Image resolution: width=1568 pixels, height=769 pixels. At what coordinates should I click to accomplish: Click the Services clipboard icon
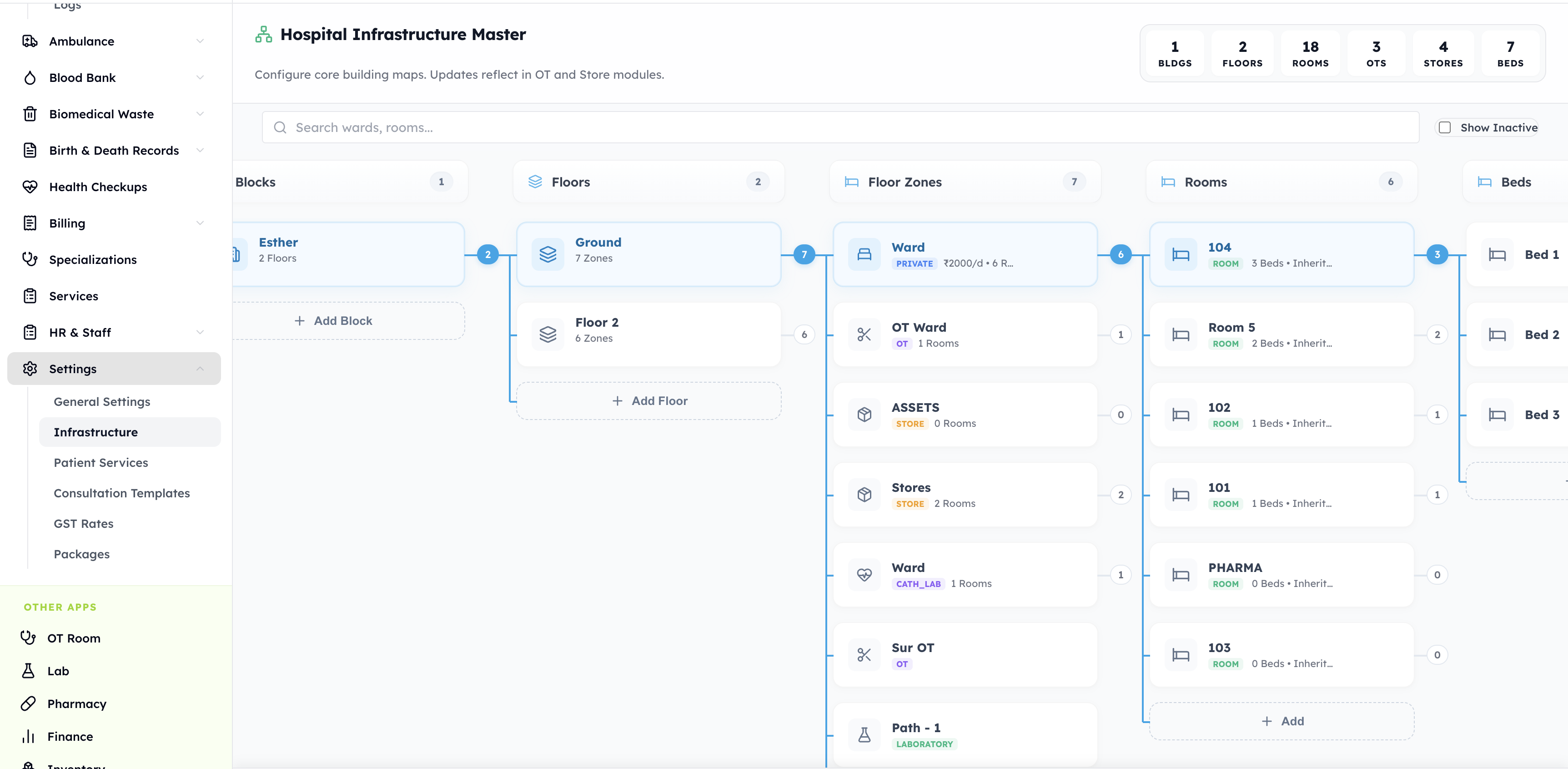pyautogui.click(x=30, y=296)
